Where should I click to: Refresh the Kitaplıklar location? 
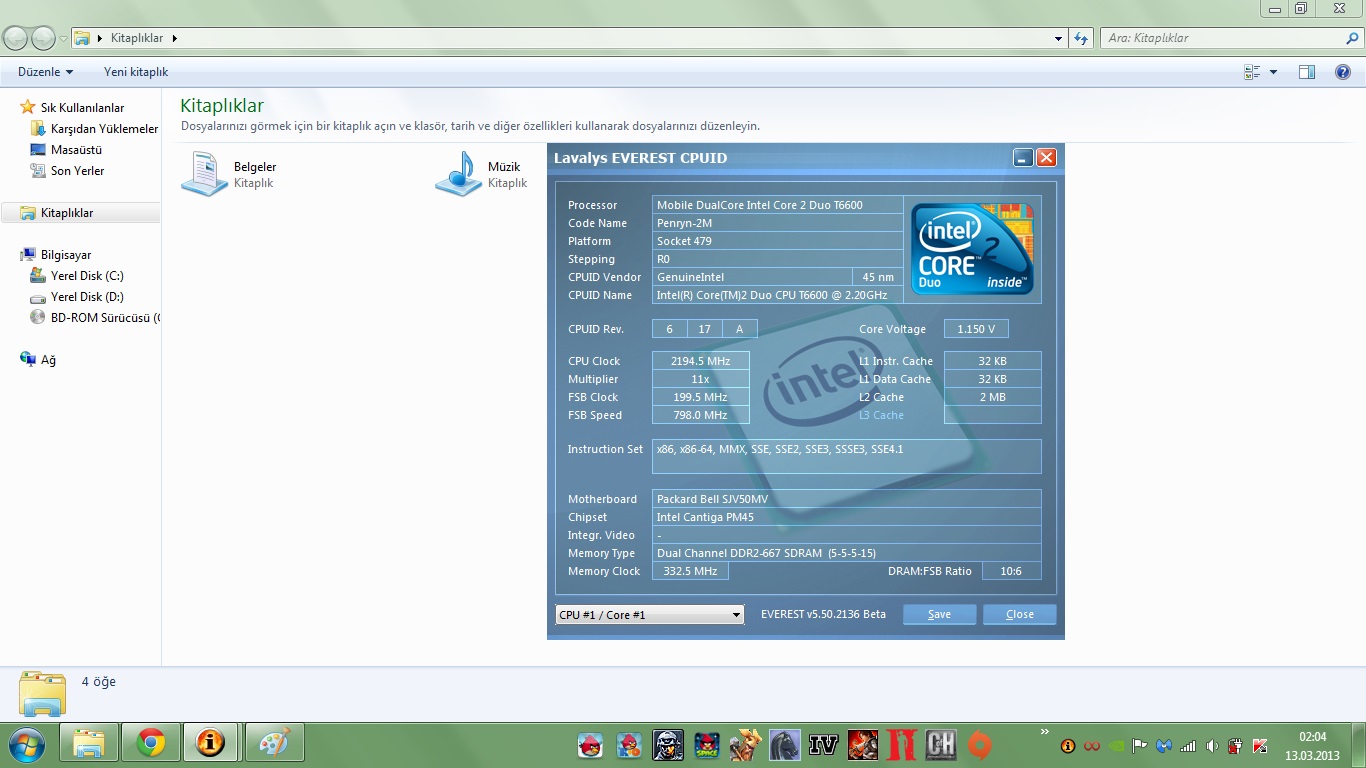(x=1080, y=38)
